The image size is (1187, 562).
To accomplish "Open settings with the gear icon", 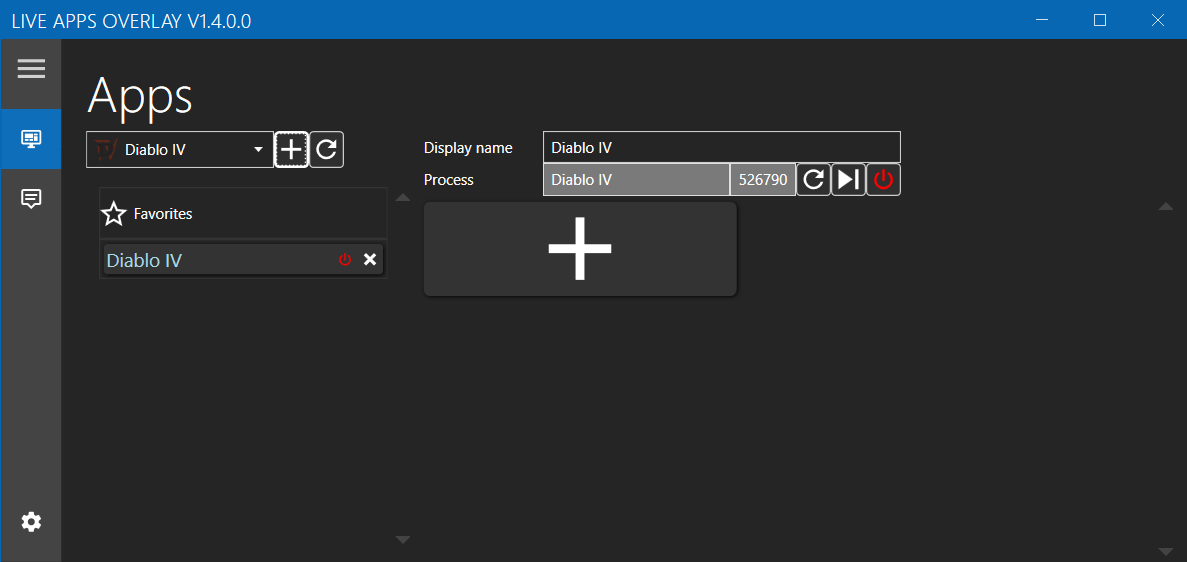I will tap(31, 522).
